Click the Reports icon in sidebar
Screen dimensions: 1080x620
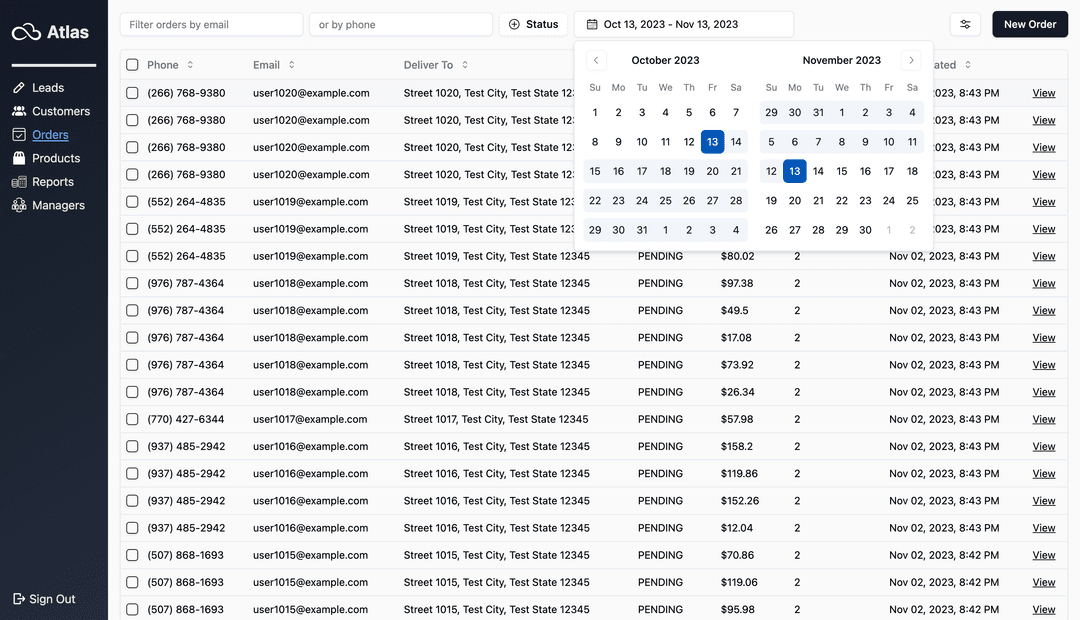tap(19, 182)
